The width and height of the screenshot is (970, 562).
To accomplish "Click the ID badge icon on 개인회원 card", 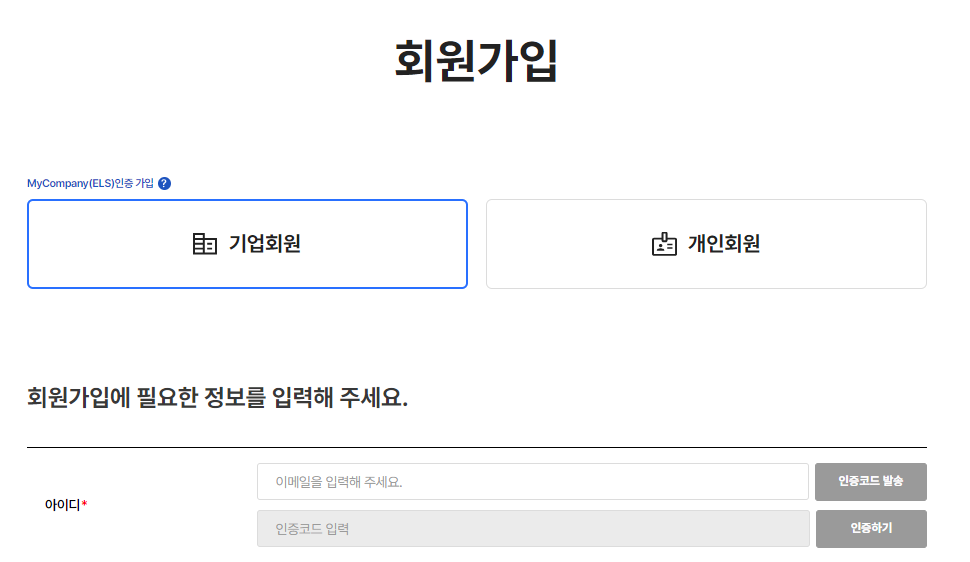I will tap(664, 244).
